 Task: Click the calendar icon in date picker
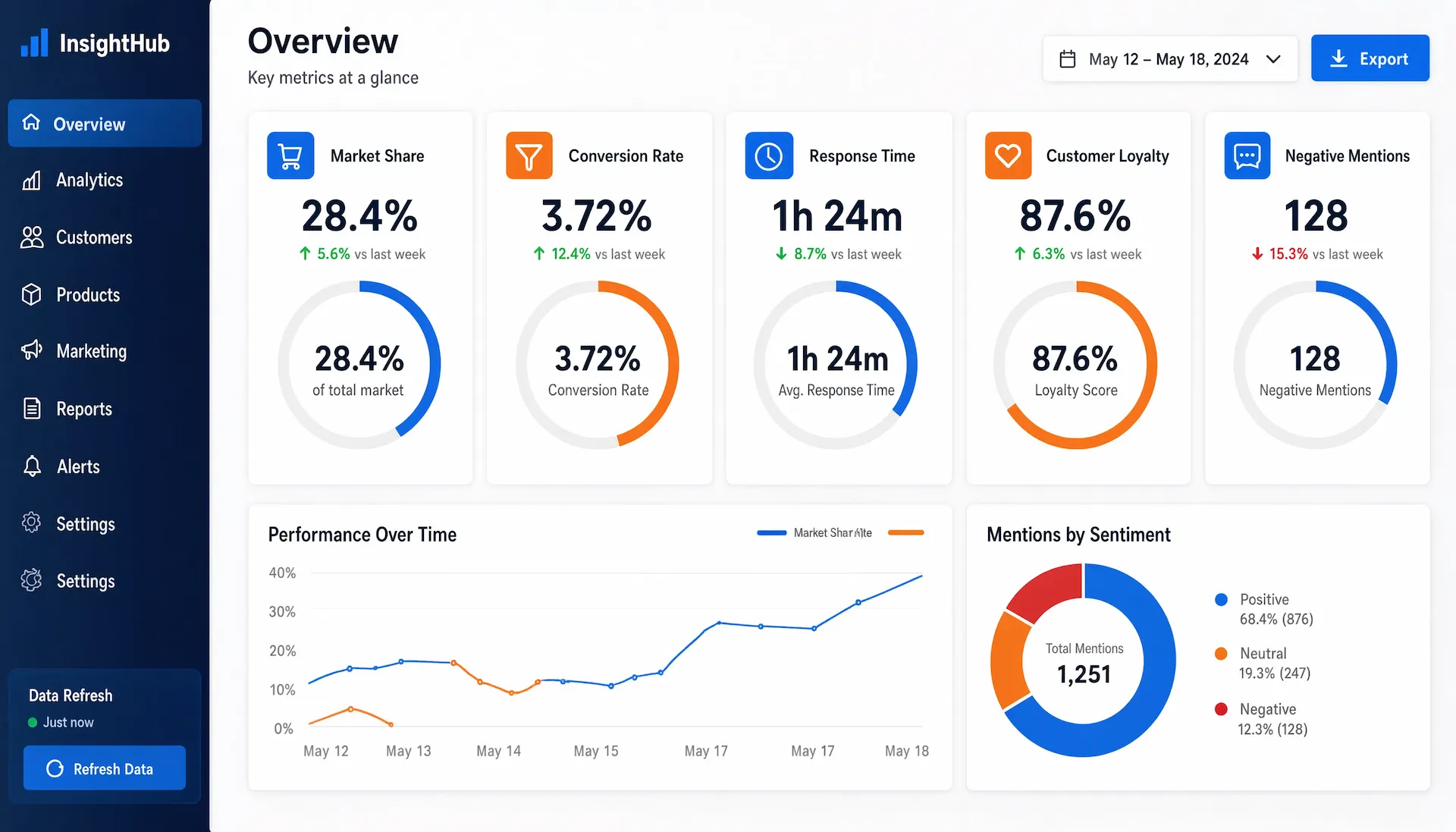(1067, 58)
